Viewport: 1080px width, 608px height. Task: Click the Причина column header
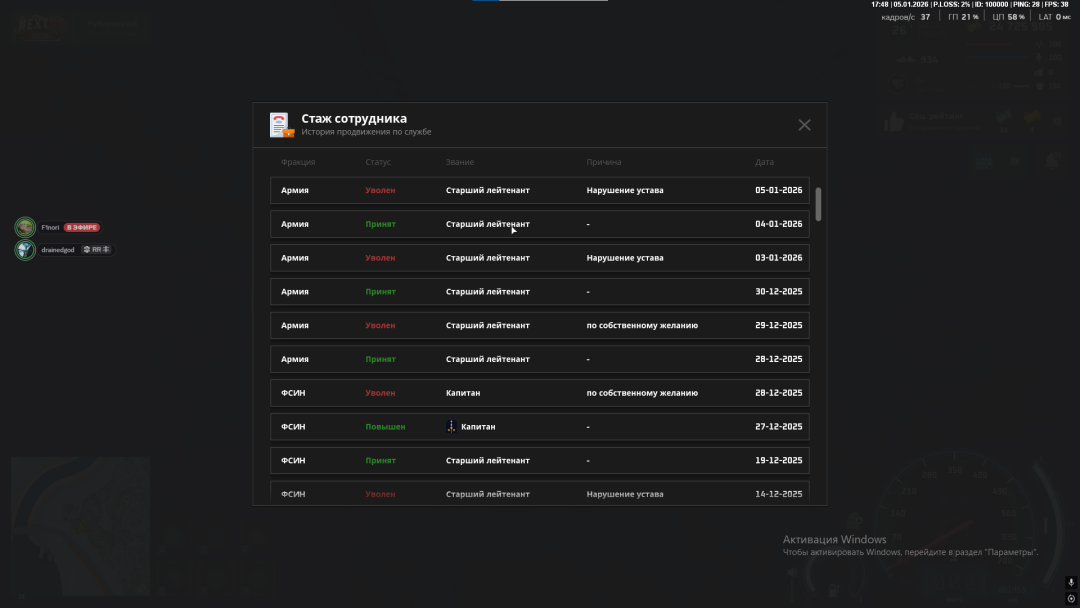point(604,162)
